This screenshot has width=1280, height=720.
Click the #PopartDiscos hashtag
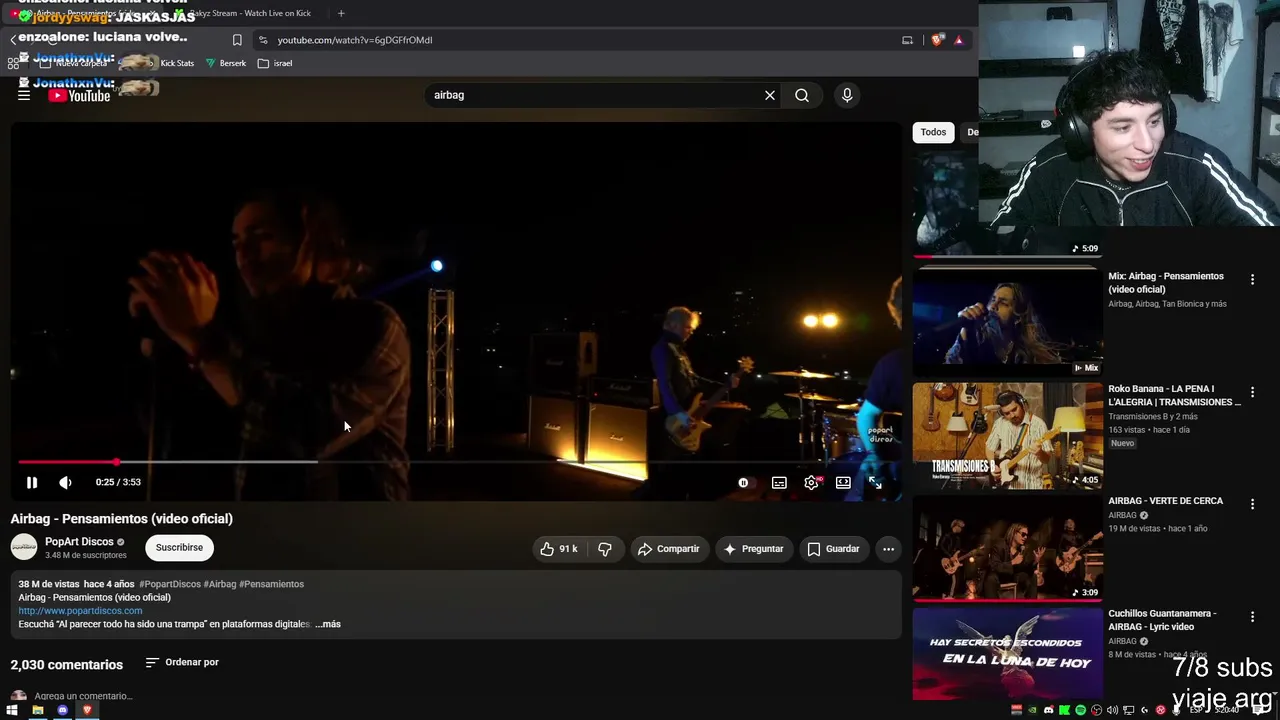pyautogui.click(x=170, y=584)
